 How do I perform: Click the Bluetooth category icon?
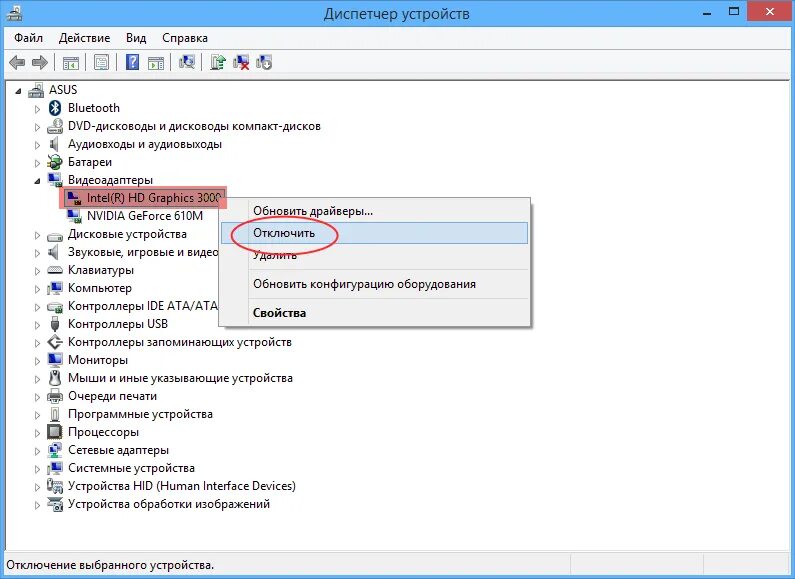55,108
